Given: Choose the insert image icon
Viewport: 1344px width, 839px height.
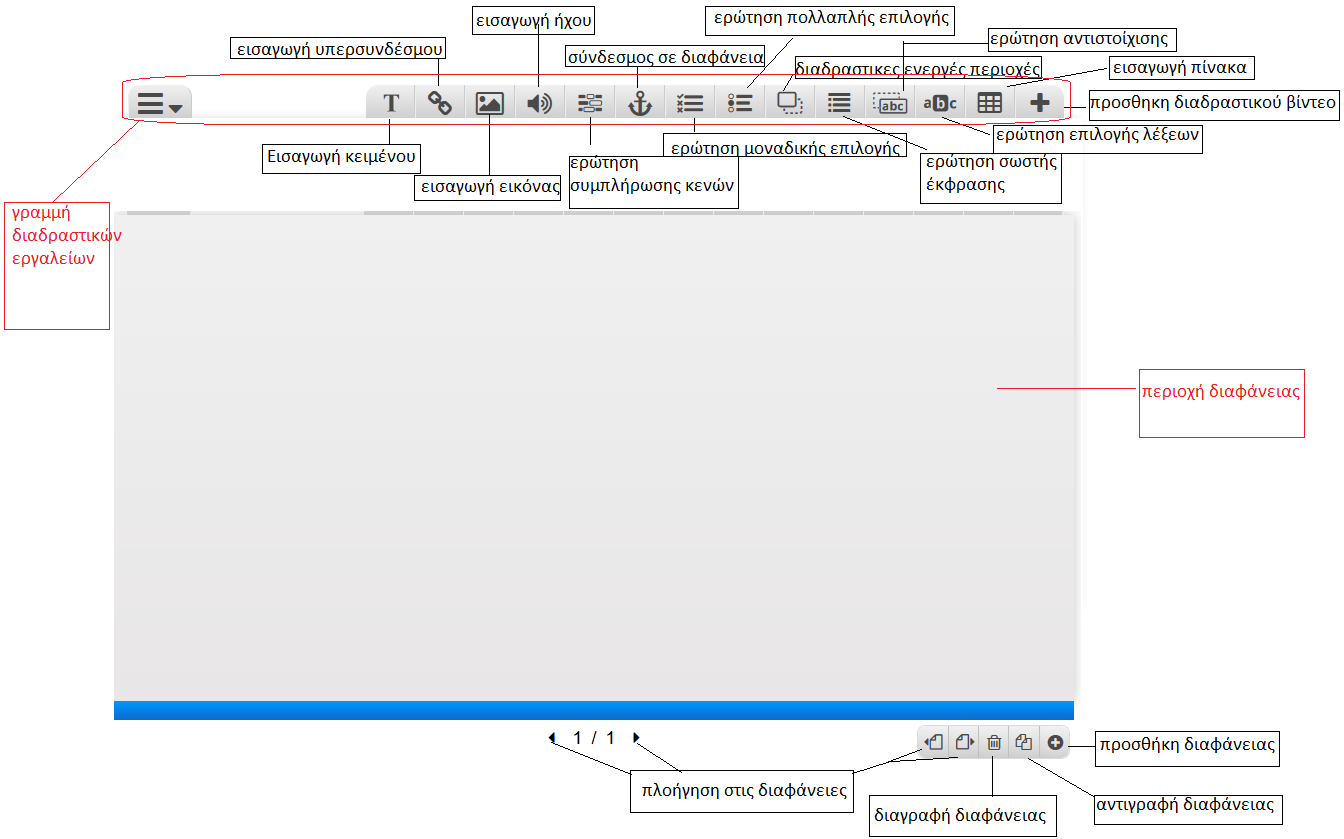Looking at the screenshot, I should [490, 103].
